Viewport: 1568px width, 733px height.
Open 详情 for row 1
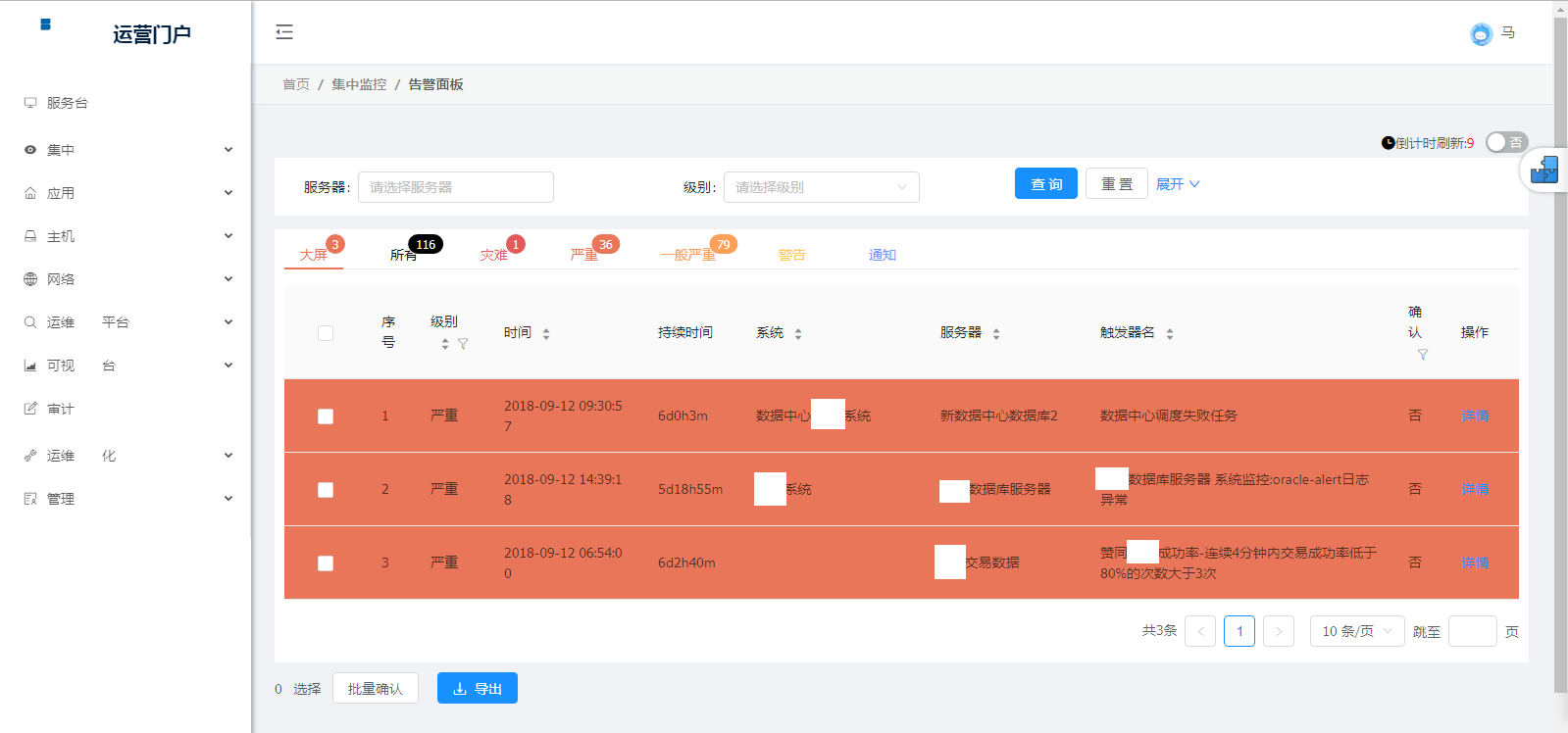coord(1475,415)
